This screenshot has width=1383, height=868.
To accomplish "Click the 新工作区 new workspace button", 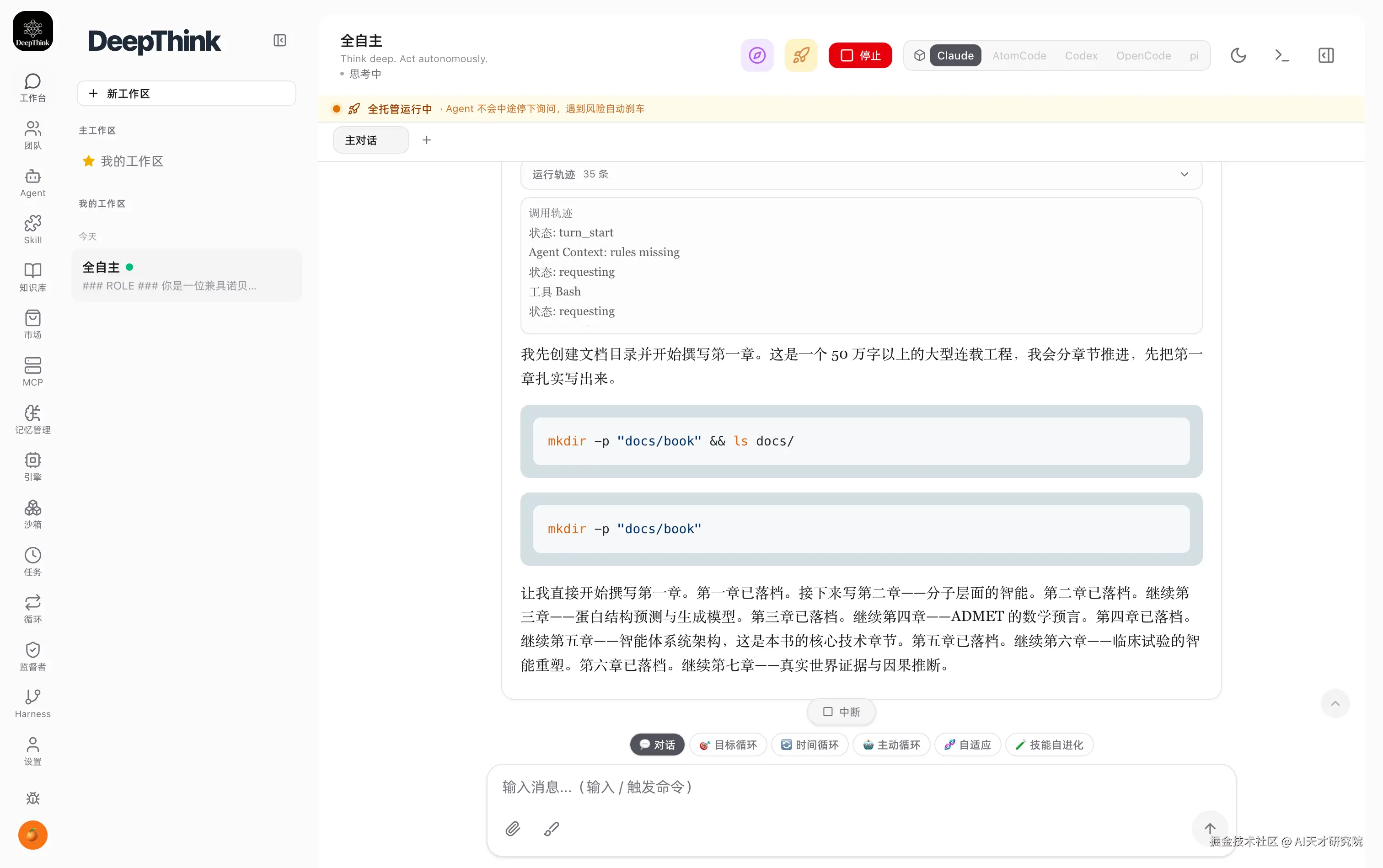I will (187, 93).
